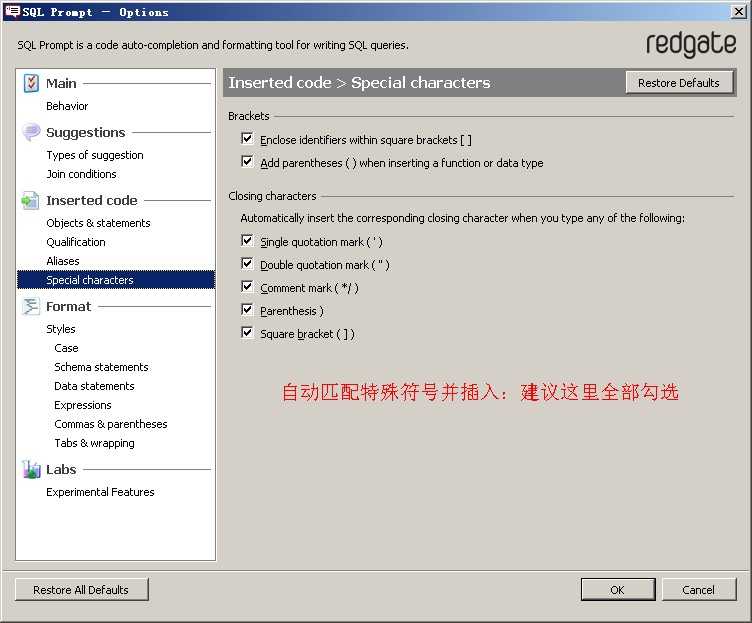Click the Format section heading

68,306
